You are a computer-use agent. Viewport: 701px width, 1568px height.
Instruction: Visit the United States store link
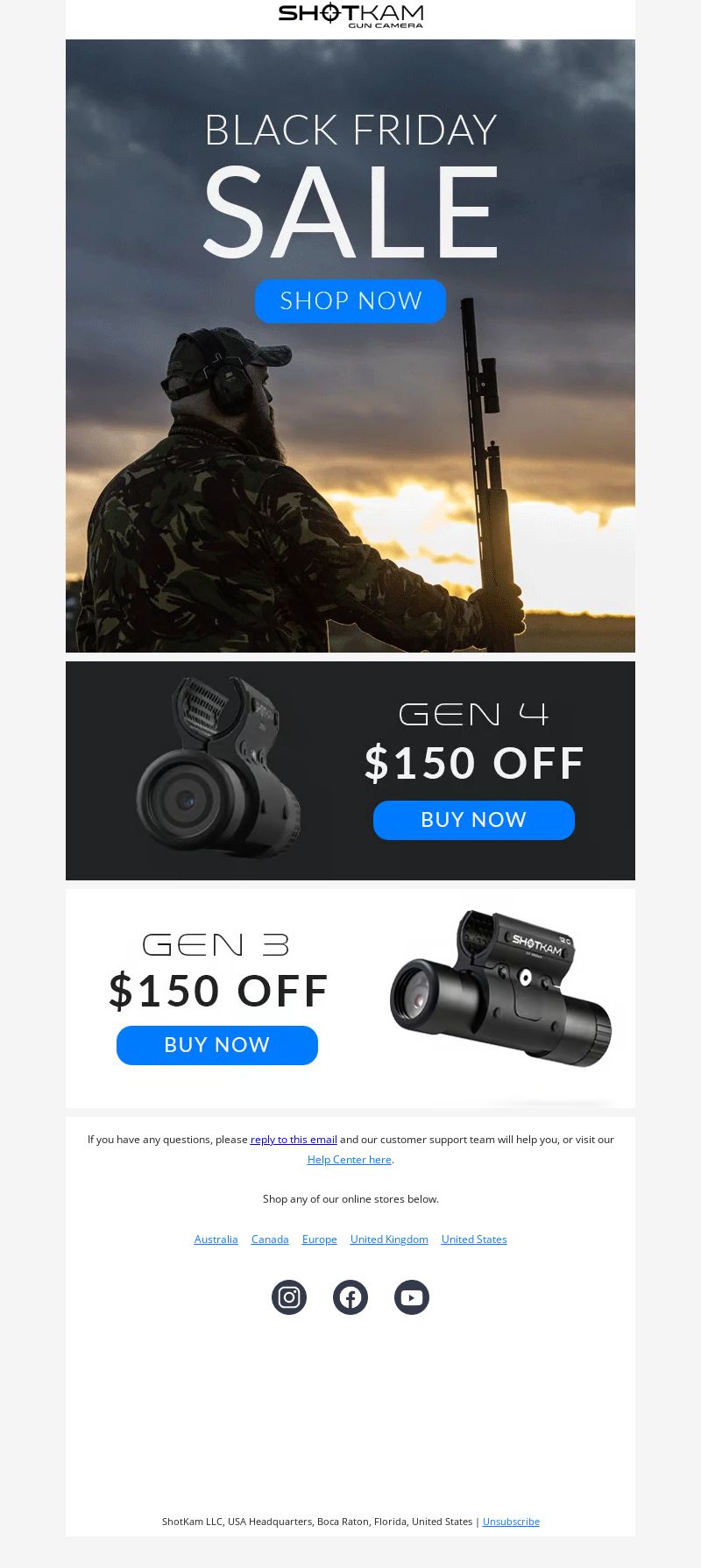[x=474, y=1240]
